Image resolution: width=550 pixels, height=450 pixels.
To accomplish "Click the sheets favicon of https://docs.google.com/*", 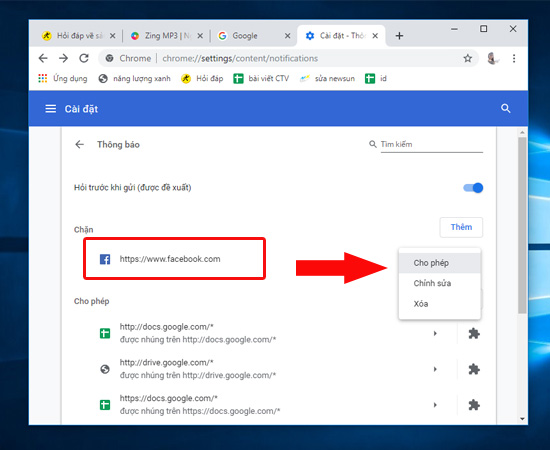I will (x=105, y=405).
